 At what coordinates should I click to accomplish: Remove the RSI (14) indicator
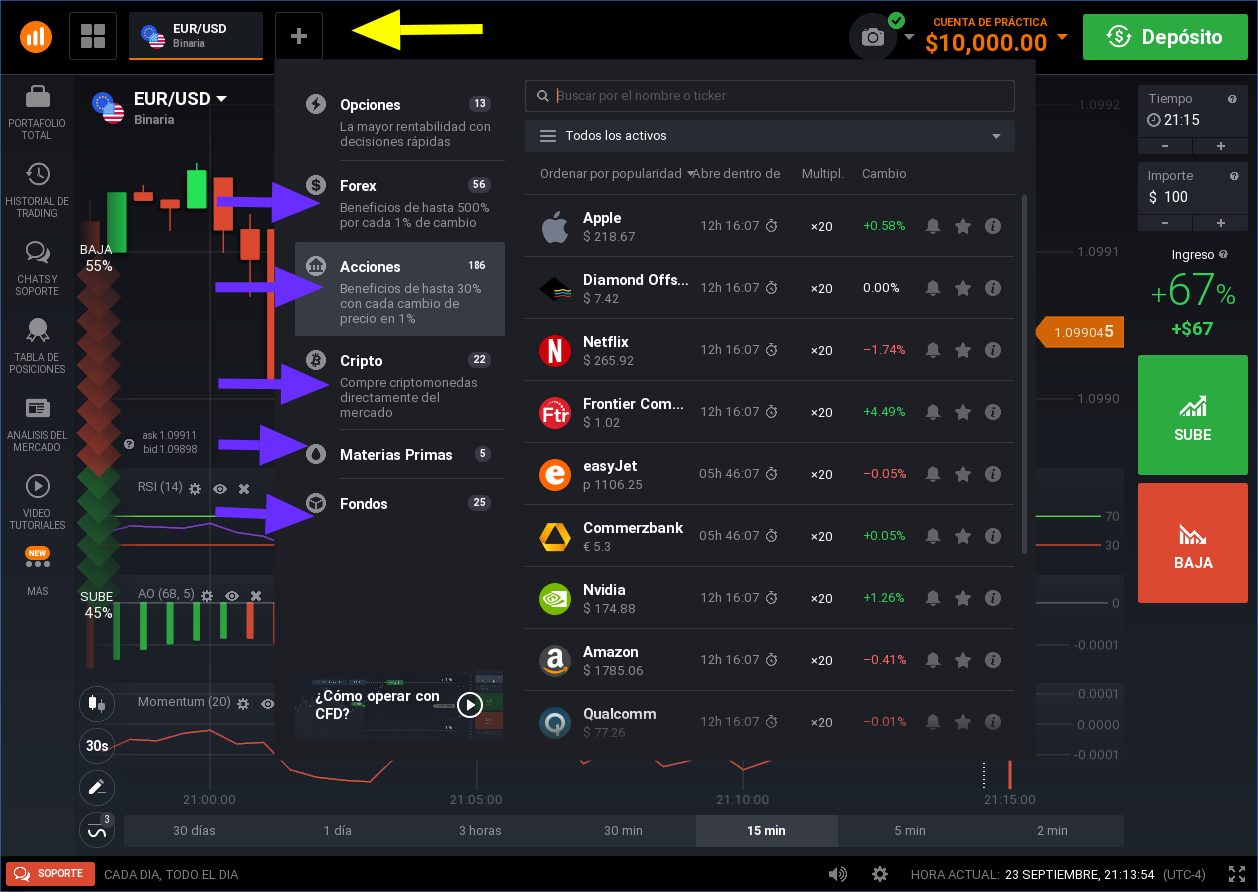[x=243, y=488]
